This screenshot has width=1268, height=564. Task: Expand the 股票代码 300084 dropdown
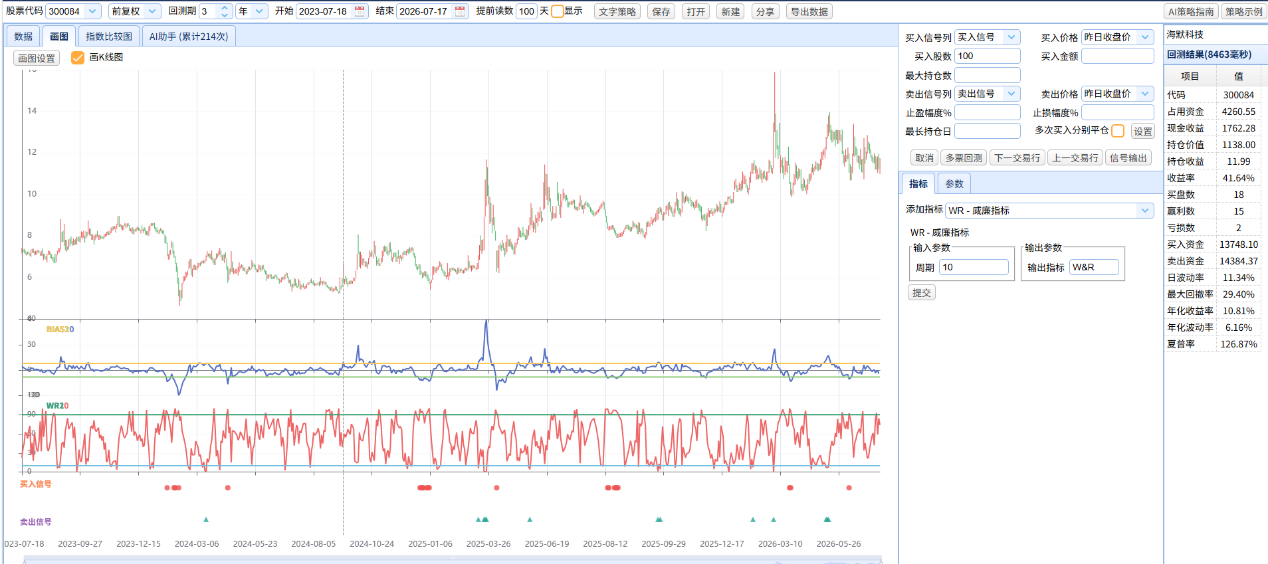click(x=93, y=11)
